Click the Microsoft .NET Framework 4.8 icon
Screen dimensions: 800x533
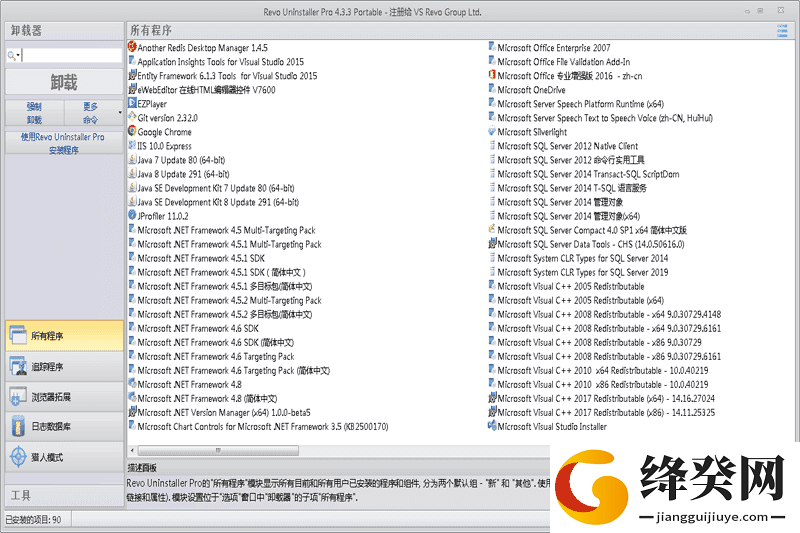coord(132,384)
